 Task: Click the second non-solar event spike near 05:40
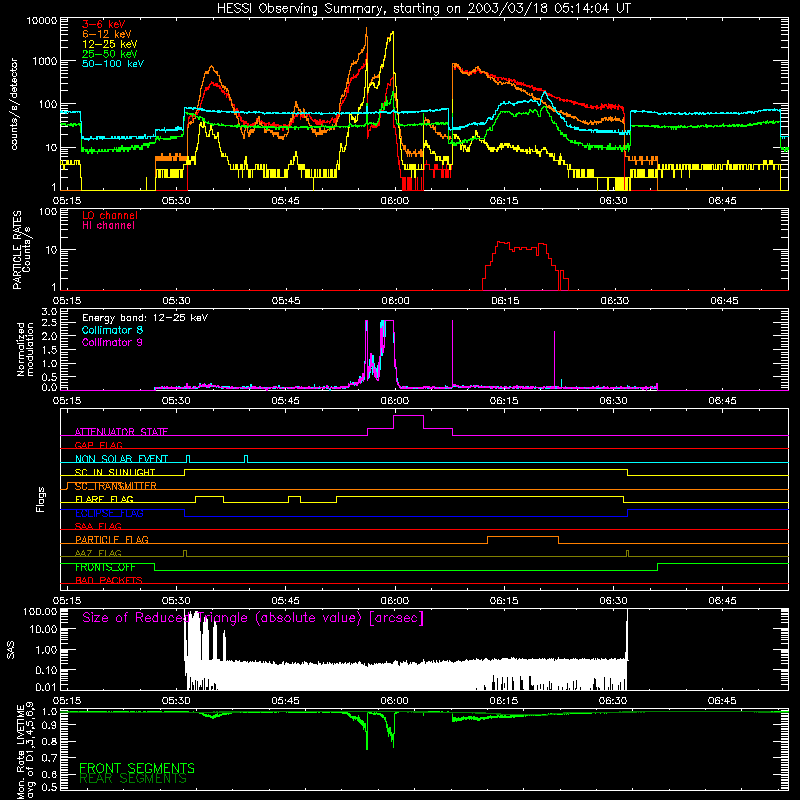(x=246, y=458)
